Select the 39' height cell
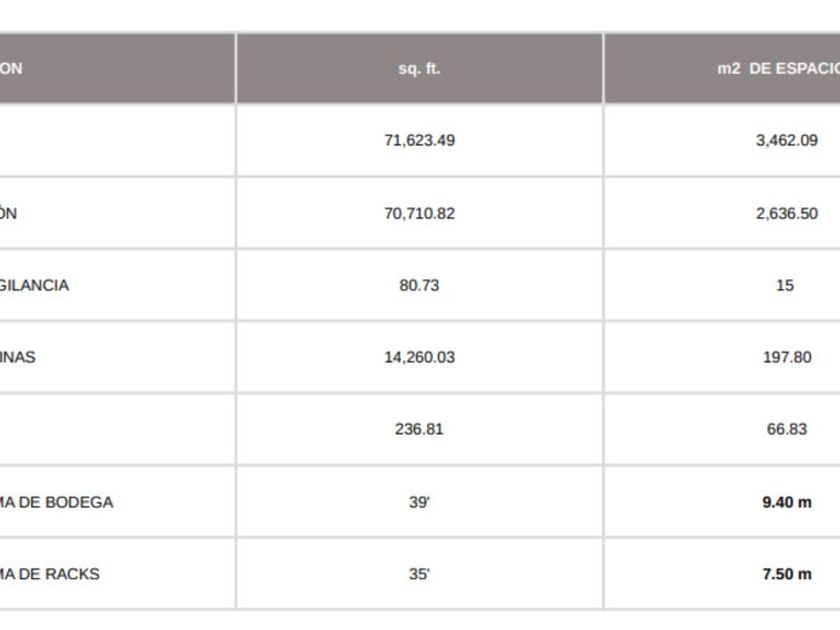The height and width of the screenshot is (630, 840). tap(419, 502)
